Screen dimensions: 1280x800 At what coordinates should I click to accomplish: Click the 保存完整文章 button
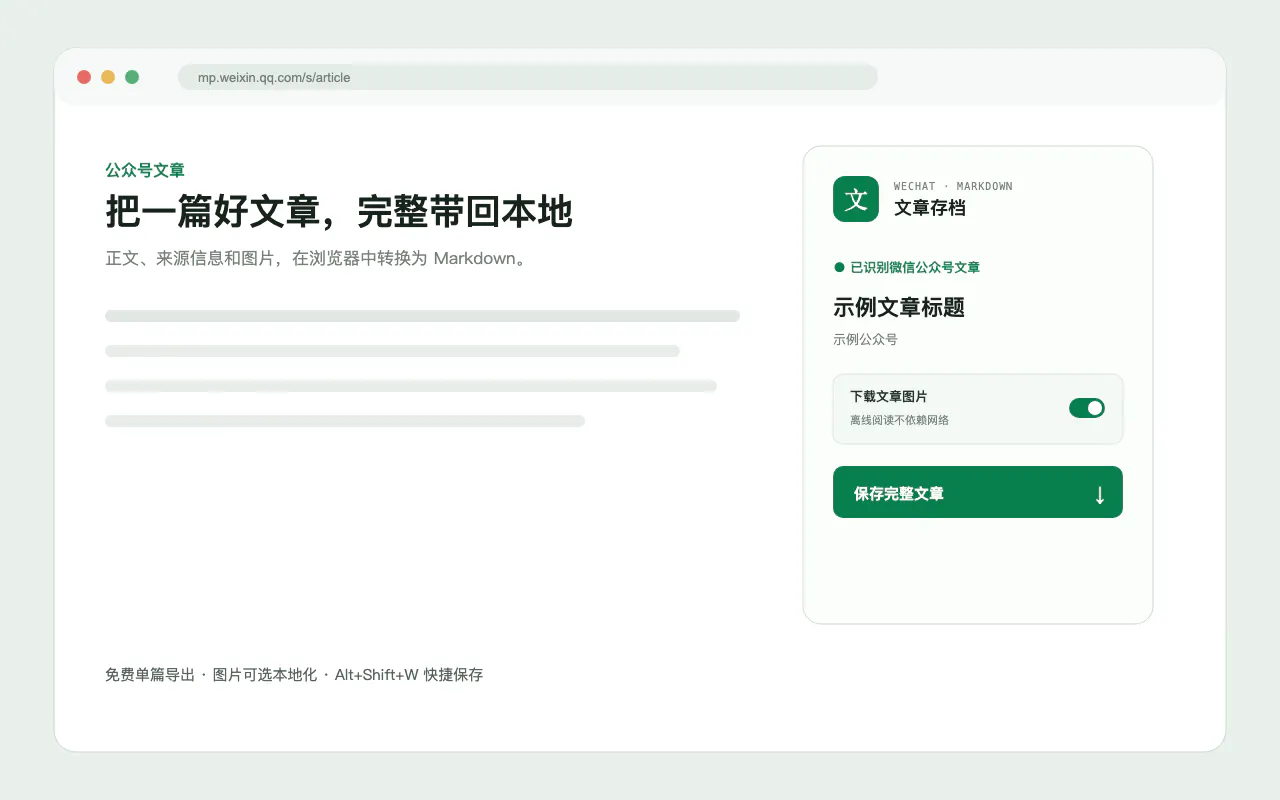[x=978, y=492]
